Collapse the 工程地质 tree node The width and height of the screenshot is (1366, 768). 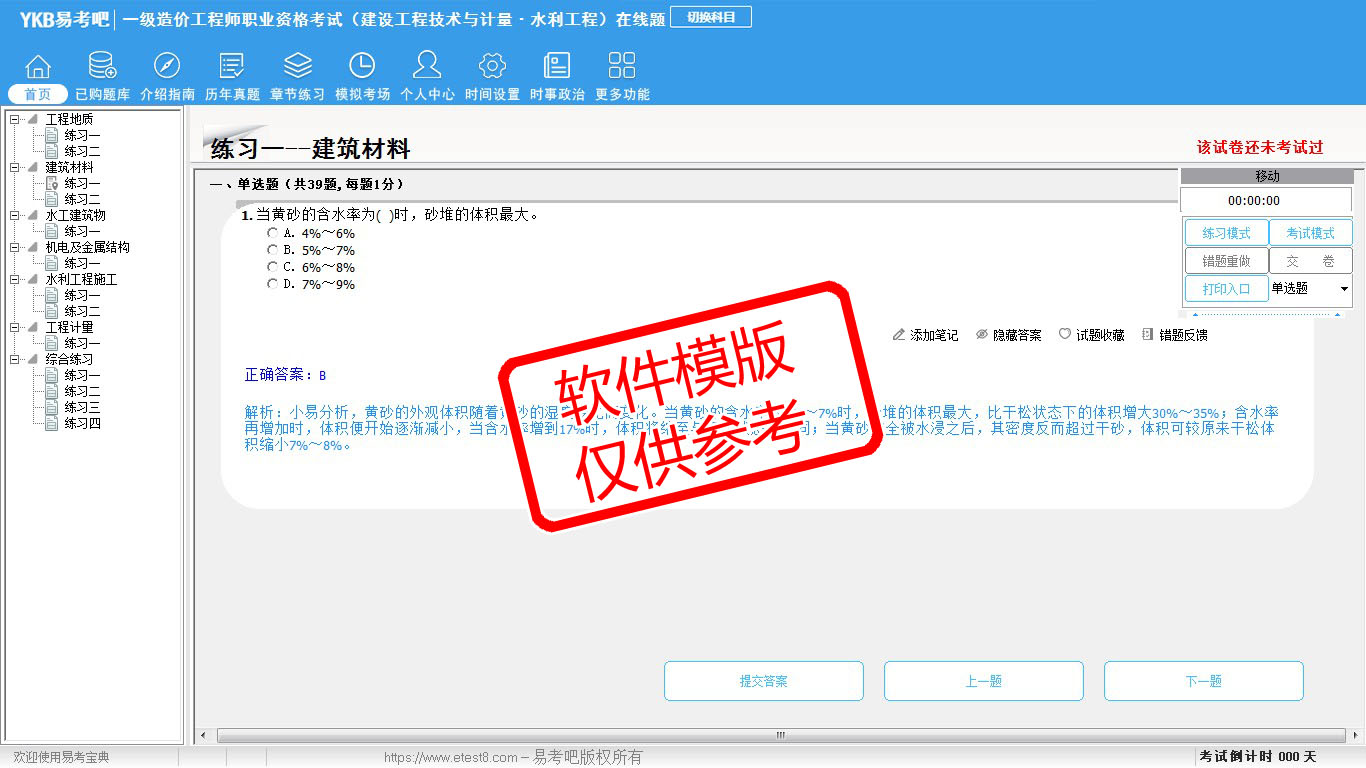pyautogui.click(x=14, y=120)
